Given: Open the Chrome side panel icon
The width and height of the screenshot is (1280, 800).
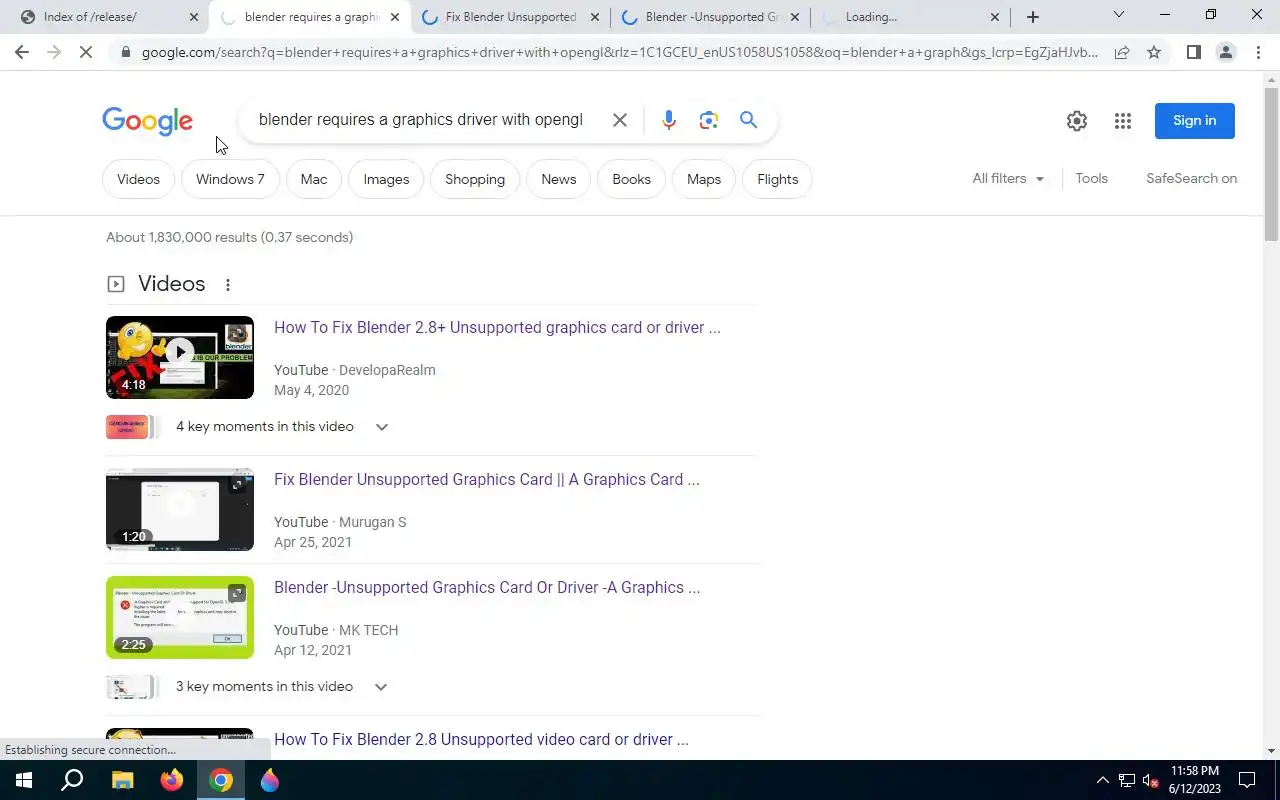Looking at the screenshot, I should click(x=1193, y=52).
